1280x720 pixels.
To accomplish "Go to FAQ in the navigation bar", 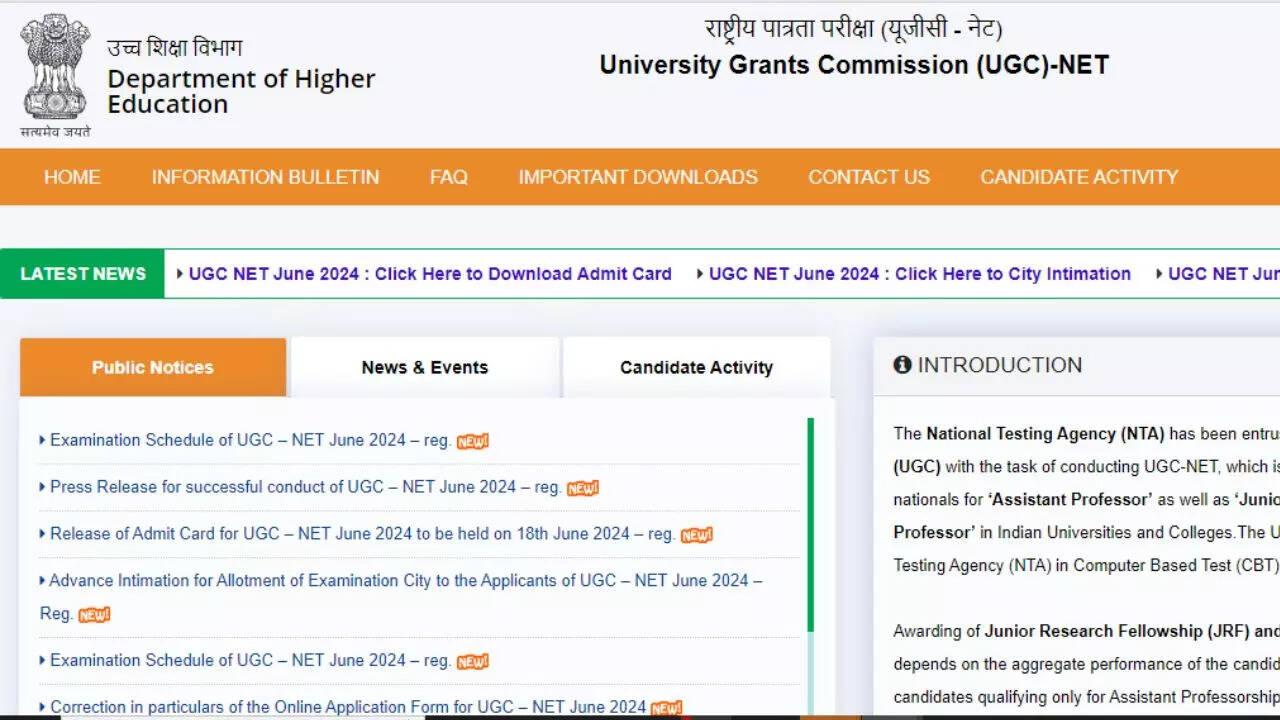I will [x=448, y=177].
